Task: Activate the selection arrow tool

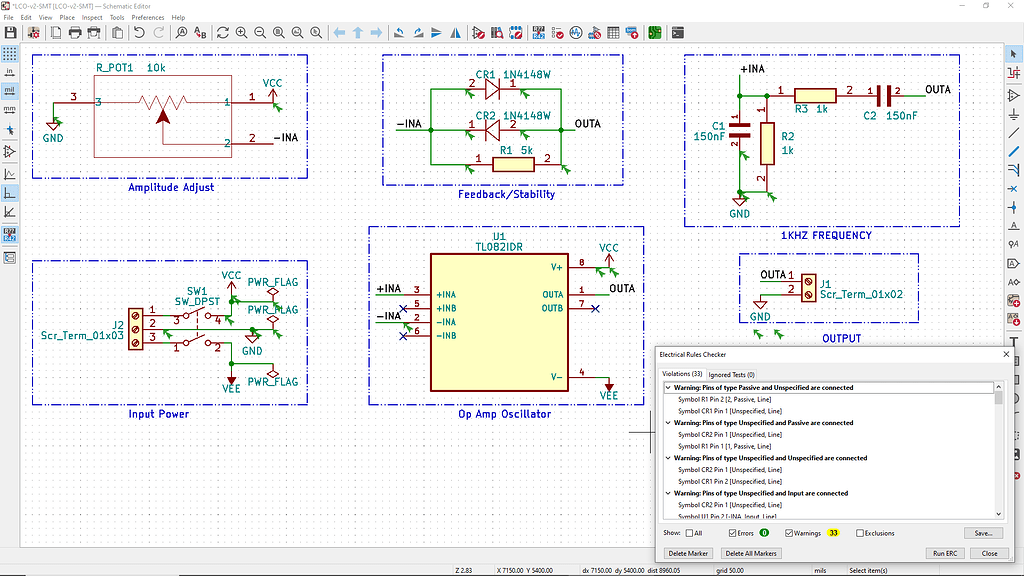Action: coord(1014,52)
